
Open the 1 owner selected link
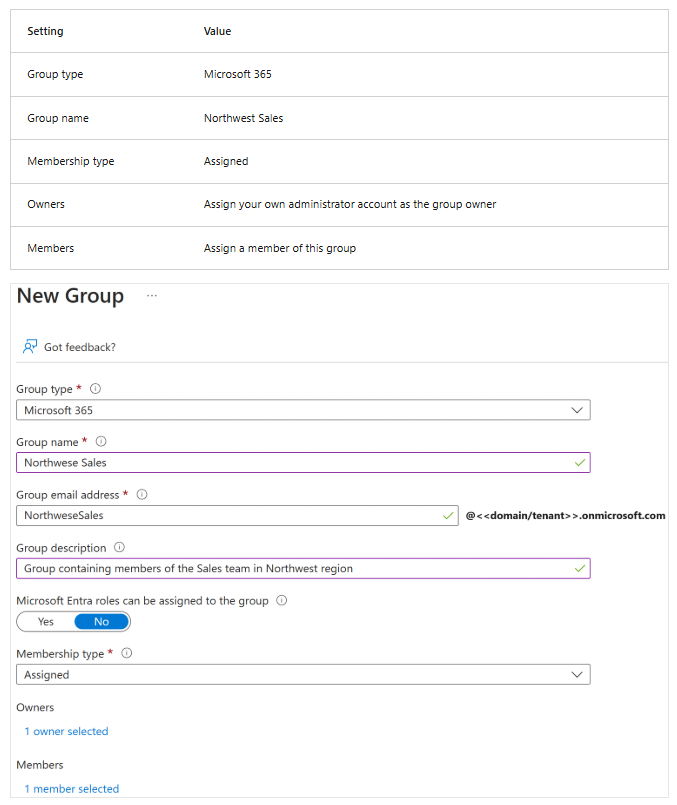tap(66, 731)
